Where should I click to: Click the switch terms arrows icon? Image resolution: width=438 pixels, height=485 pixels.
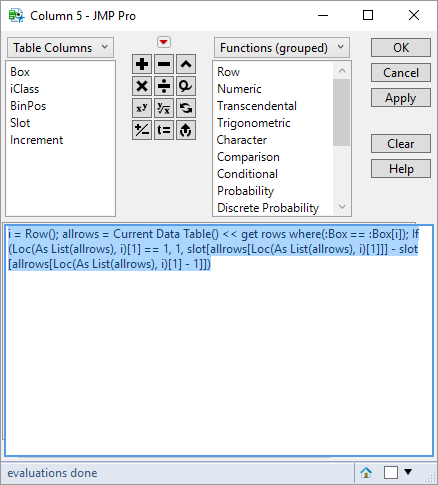click(186, 108)
